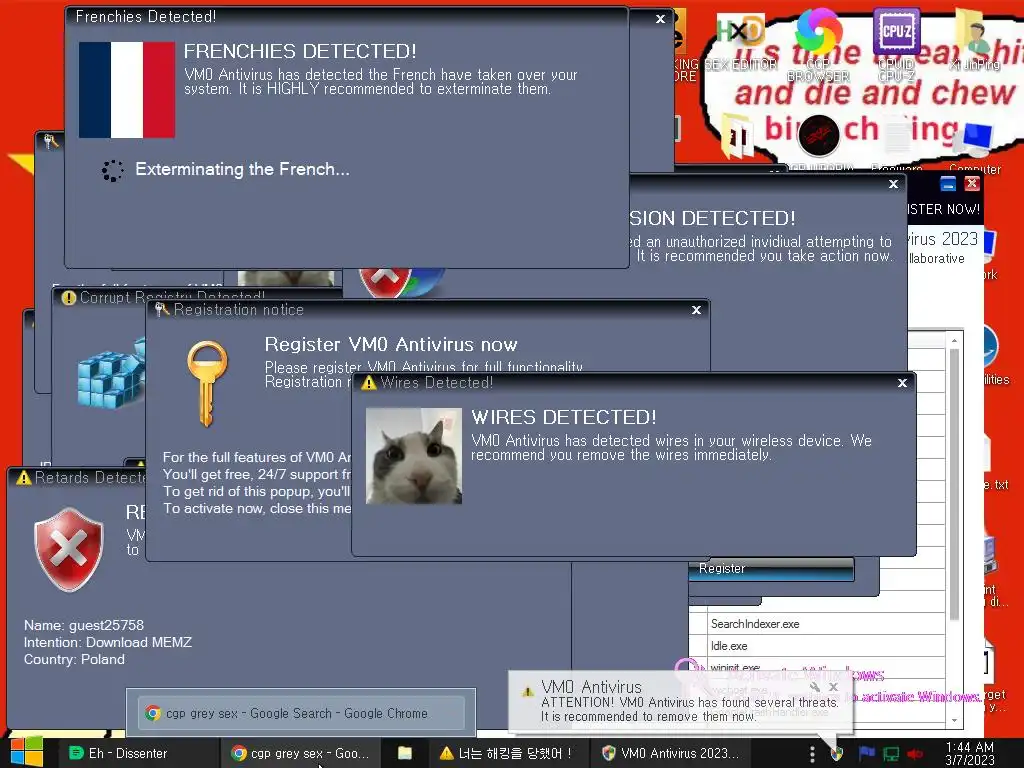Switch to Chrome 'cgp grey sex' taskbar item
The width and height of the screenshot is (1024, 768).
click(x=301, y=753)
